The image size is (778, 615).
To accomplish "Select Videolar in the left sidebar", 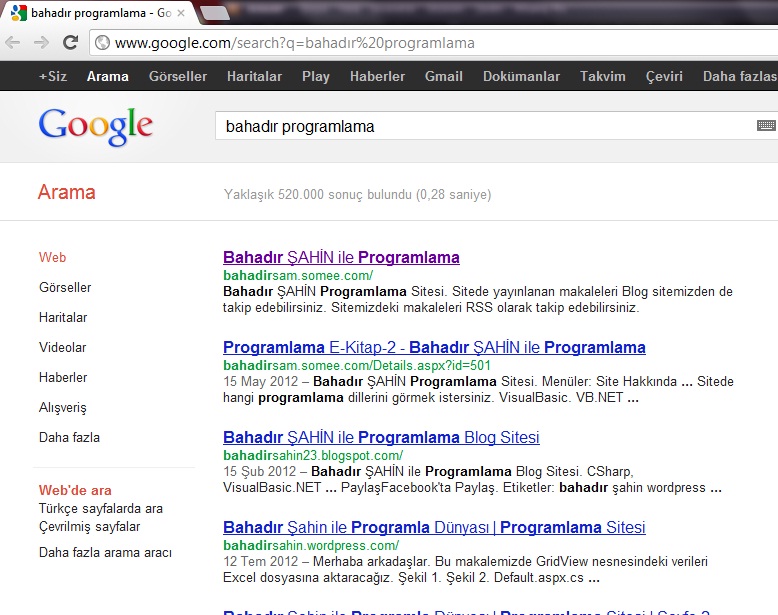I will coord(63,347).
